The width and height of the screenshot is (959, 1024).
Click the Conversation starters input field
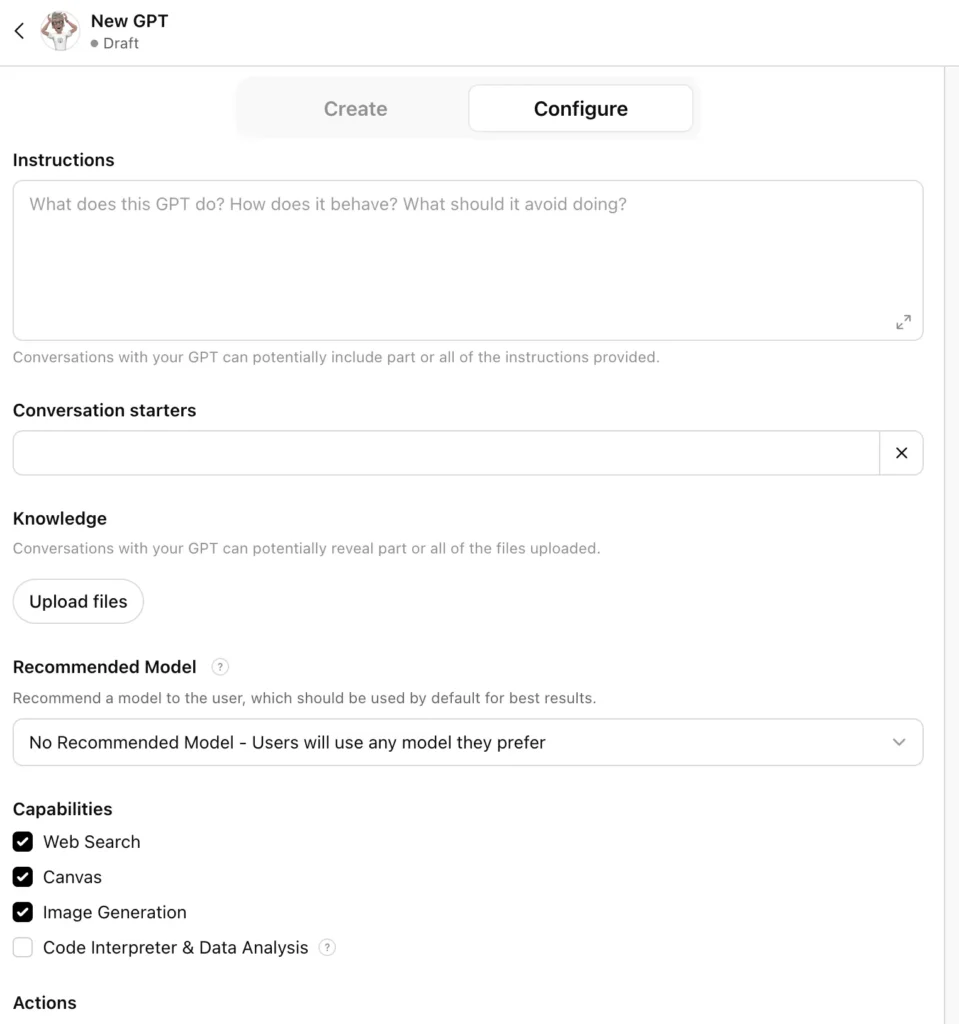tap(445, 453)
